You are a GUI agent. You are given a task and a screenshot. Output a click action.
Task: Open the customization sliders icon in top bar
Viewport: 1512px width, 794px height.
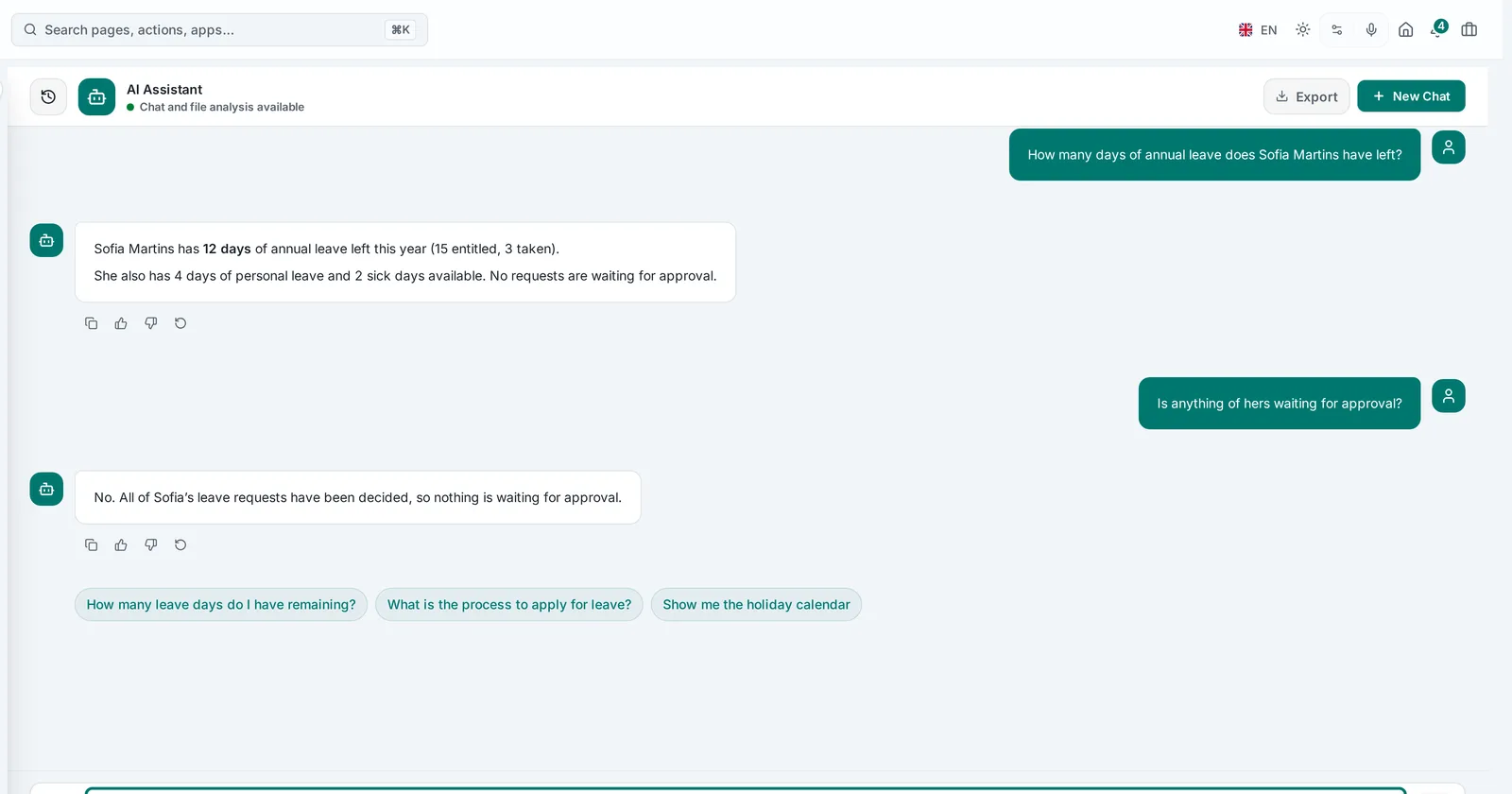[x=1337, y=30]
